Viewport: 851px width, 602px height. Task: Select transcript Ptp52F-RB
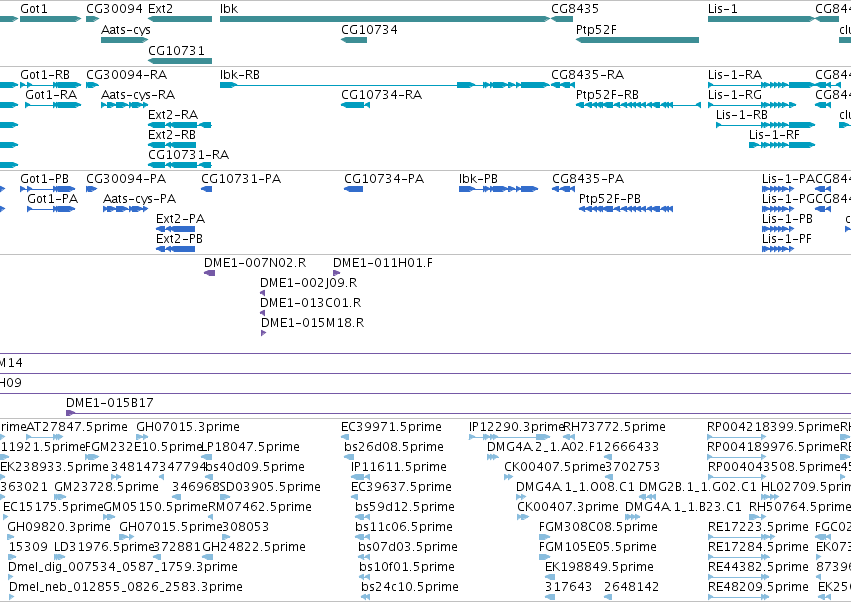click(638, 105)
